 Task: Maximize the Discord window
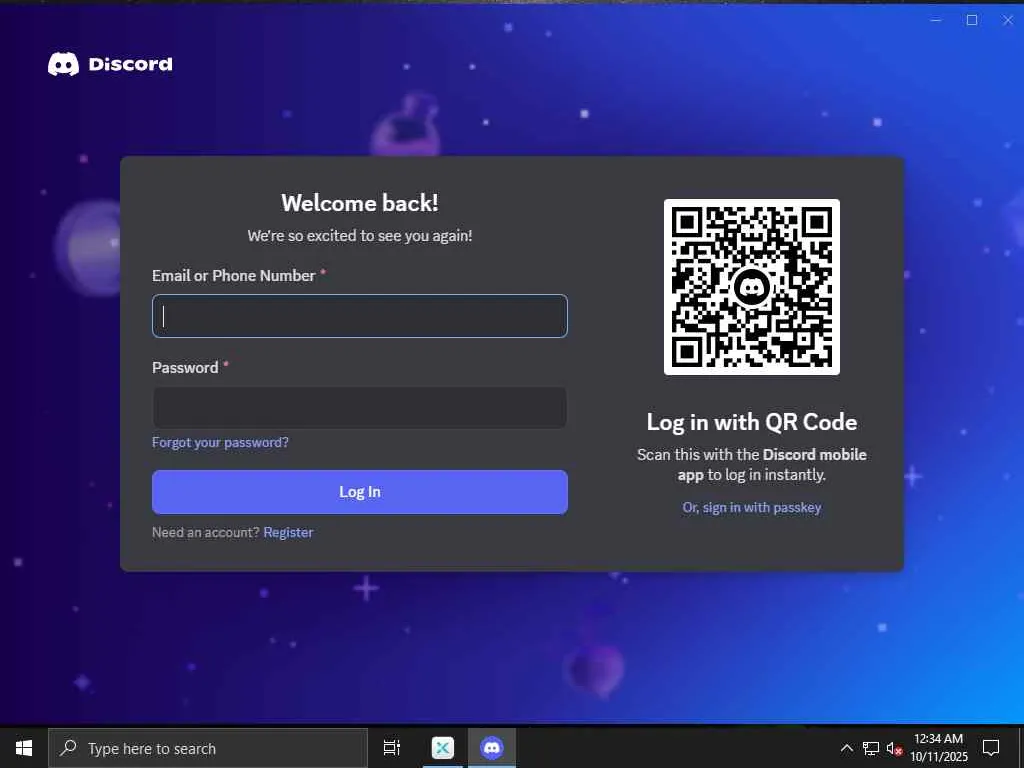972,20
